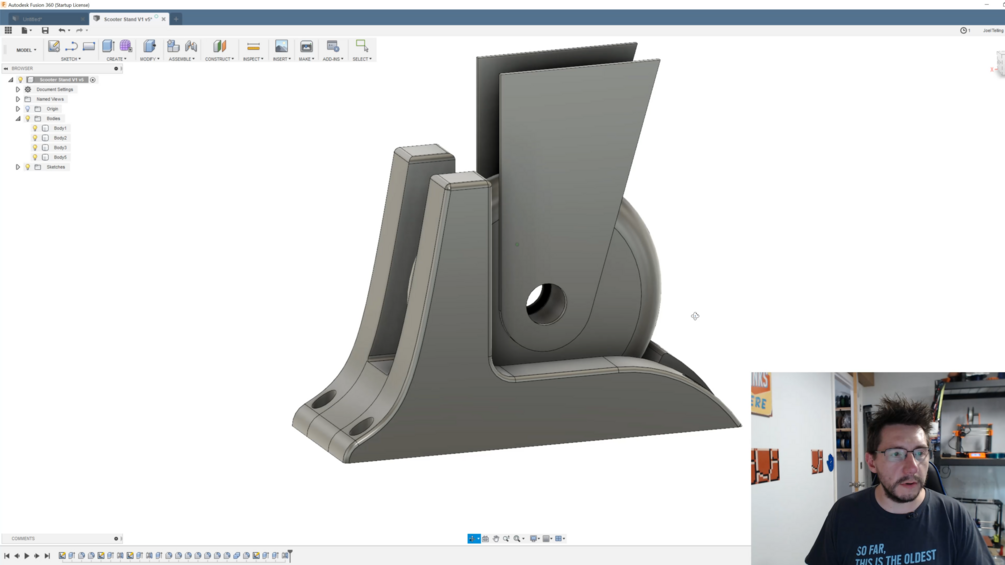
Task: Open the MODIFY menu
Action: coord(149,59)
